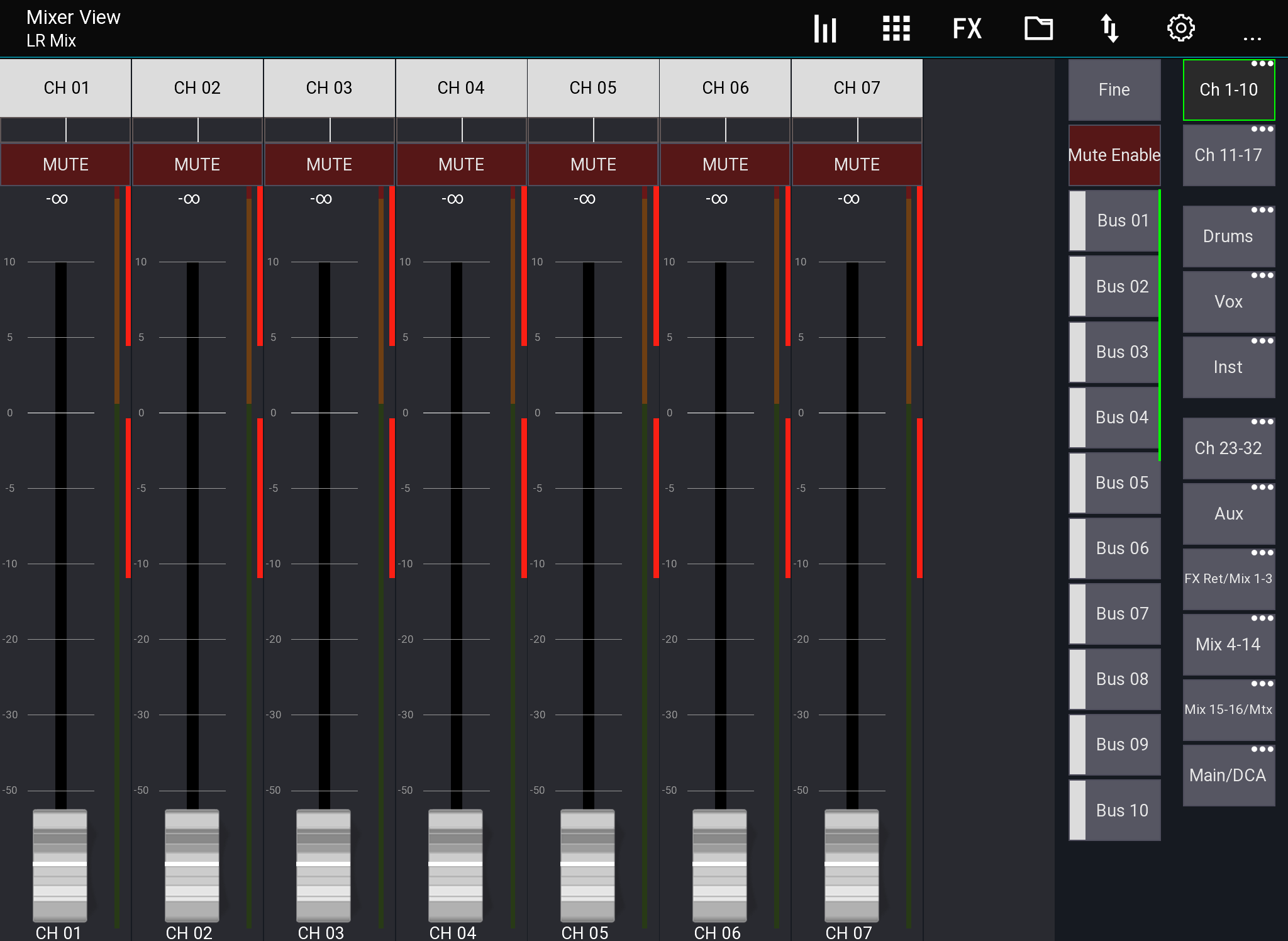The image size is (1288, 941).
Task: Select Bus 08 mix
Action: point(1114,679)
